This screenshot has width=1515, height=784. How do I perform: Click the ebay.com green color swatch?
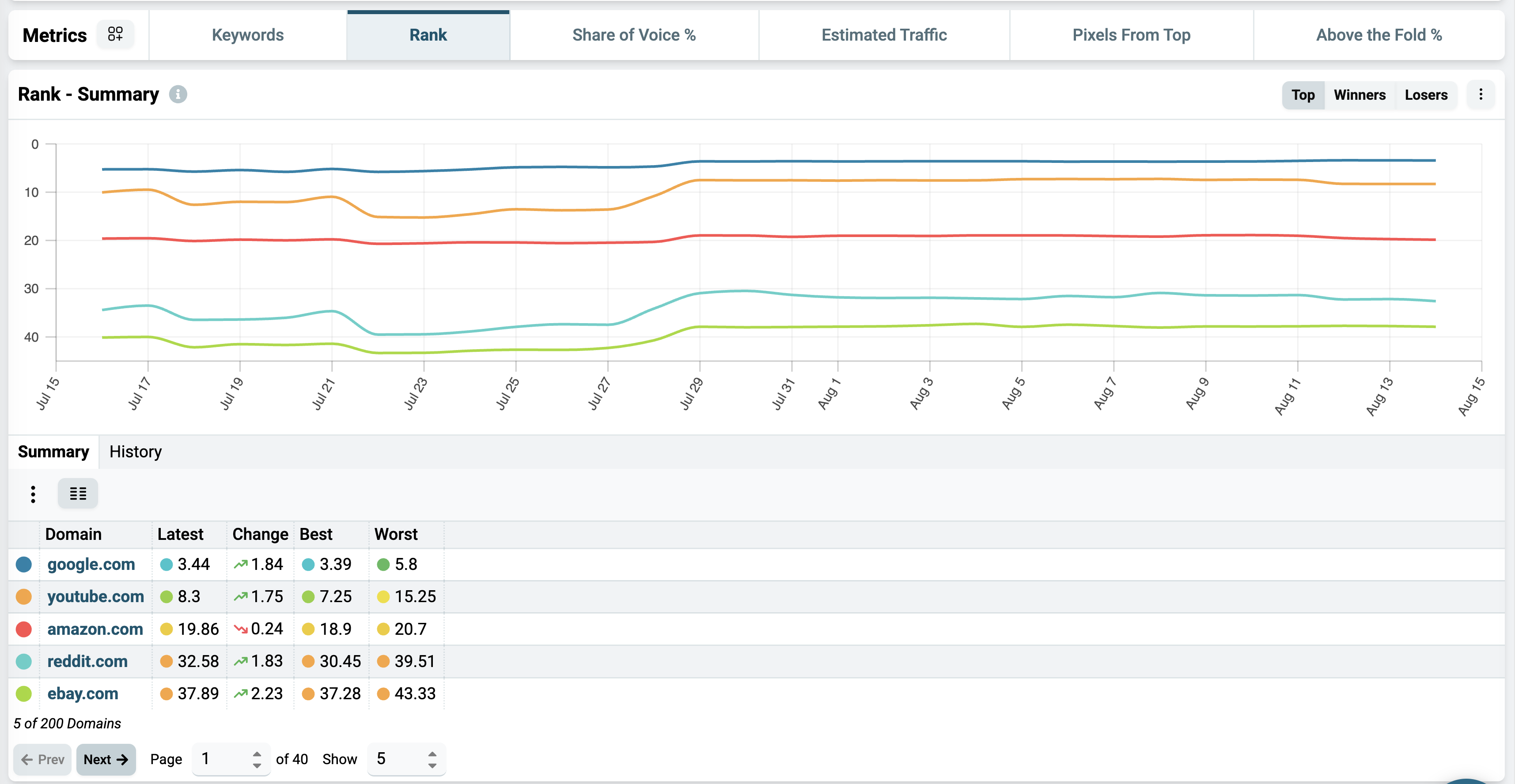(x=23, y=694)
